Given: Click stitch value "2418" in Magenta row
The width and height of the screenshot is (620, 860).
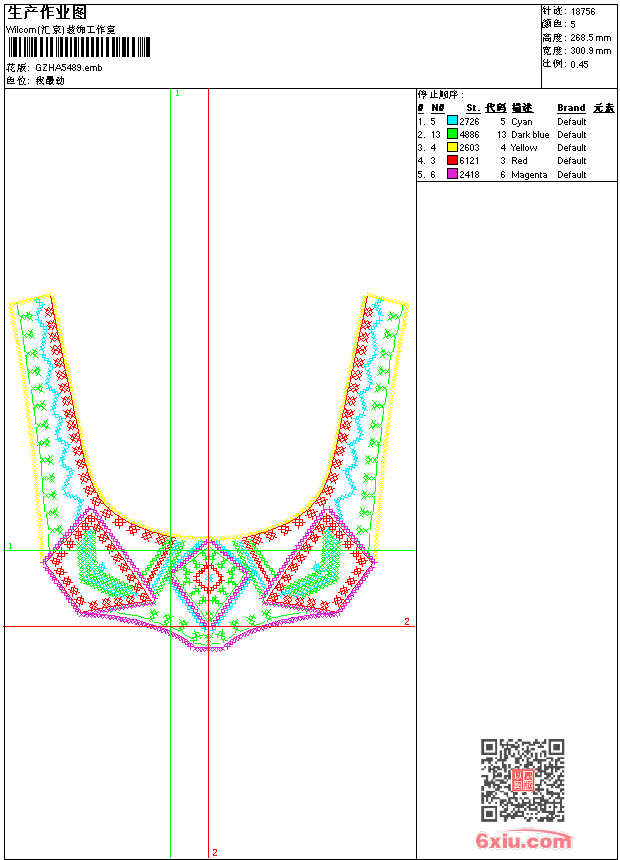Looking at the screenshot, I should pos(469,175).
